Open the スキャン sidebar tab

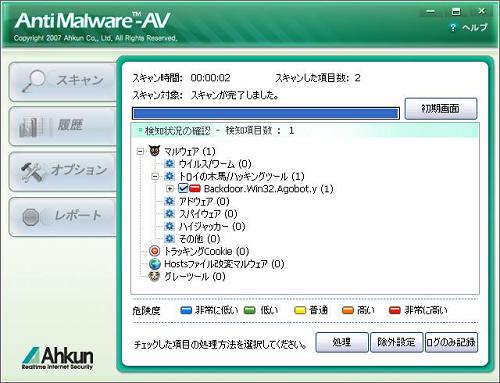[63, 81]
